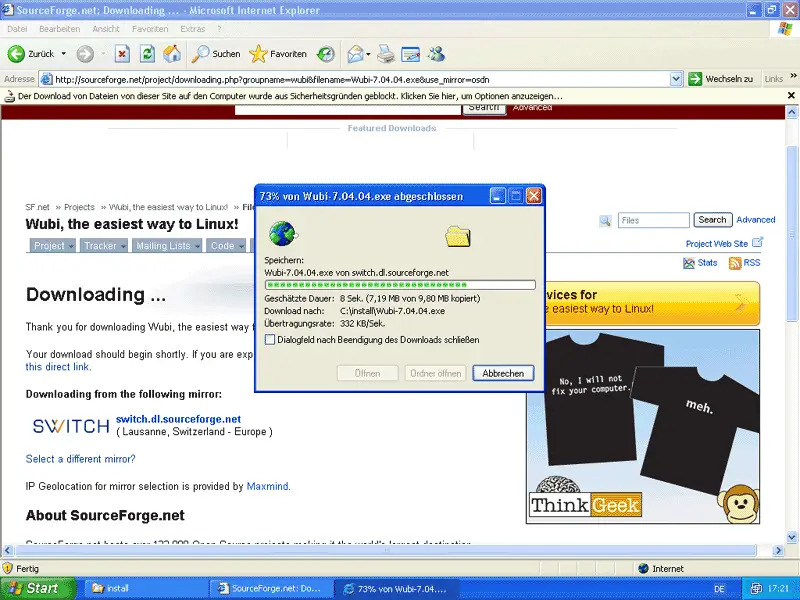800x600 pixels.
Task: Click the page icon in the address bar
Action: pyautogui.click(x=46, y=79)
